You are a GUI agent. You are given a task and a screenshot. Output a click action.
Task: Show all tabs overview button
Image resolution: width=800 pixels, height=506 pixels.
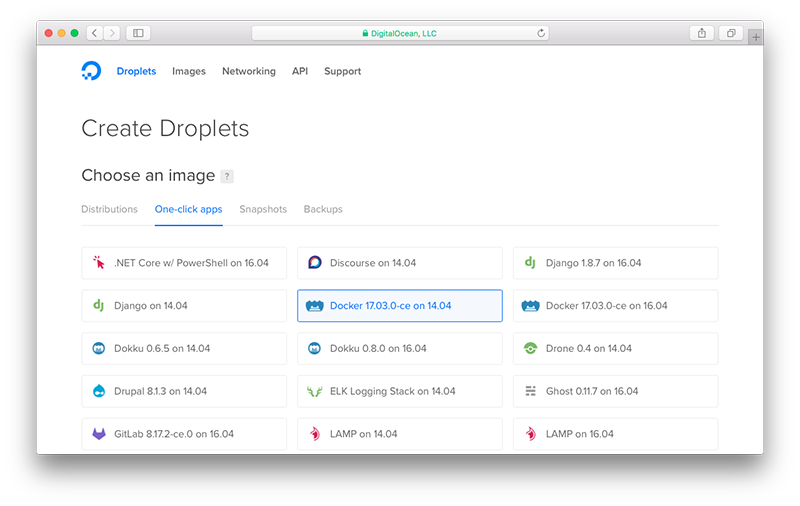(731, 33)
